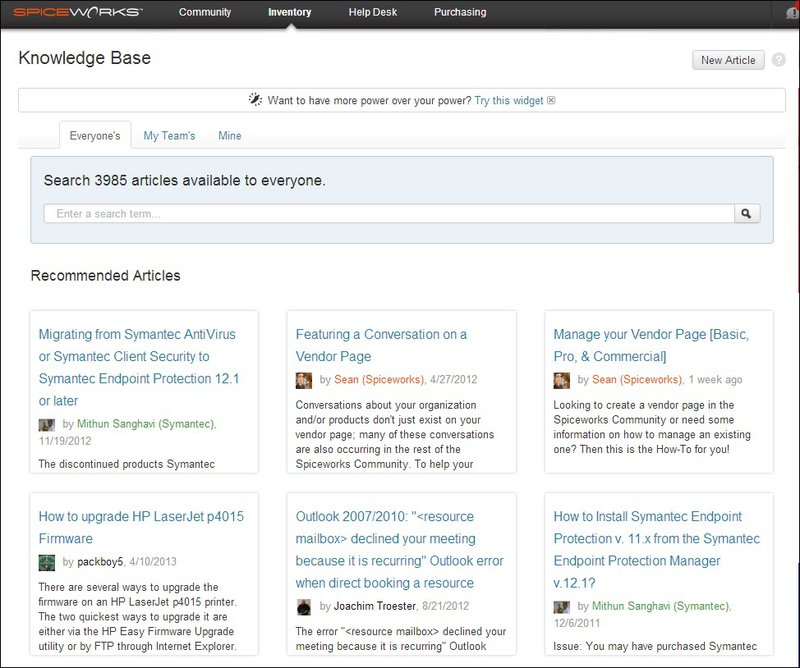The width and height of the screenshot is (800, 668).
Task: Open Migrating from Symantec AntiVirus article
Action: point(139,367)
